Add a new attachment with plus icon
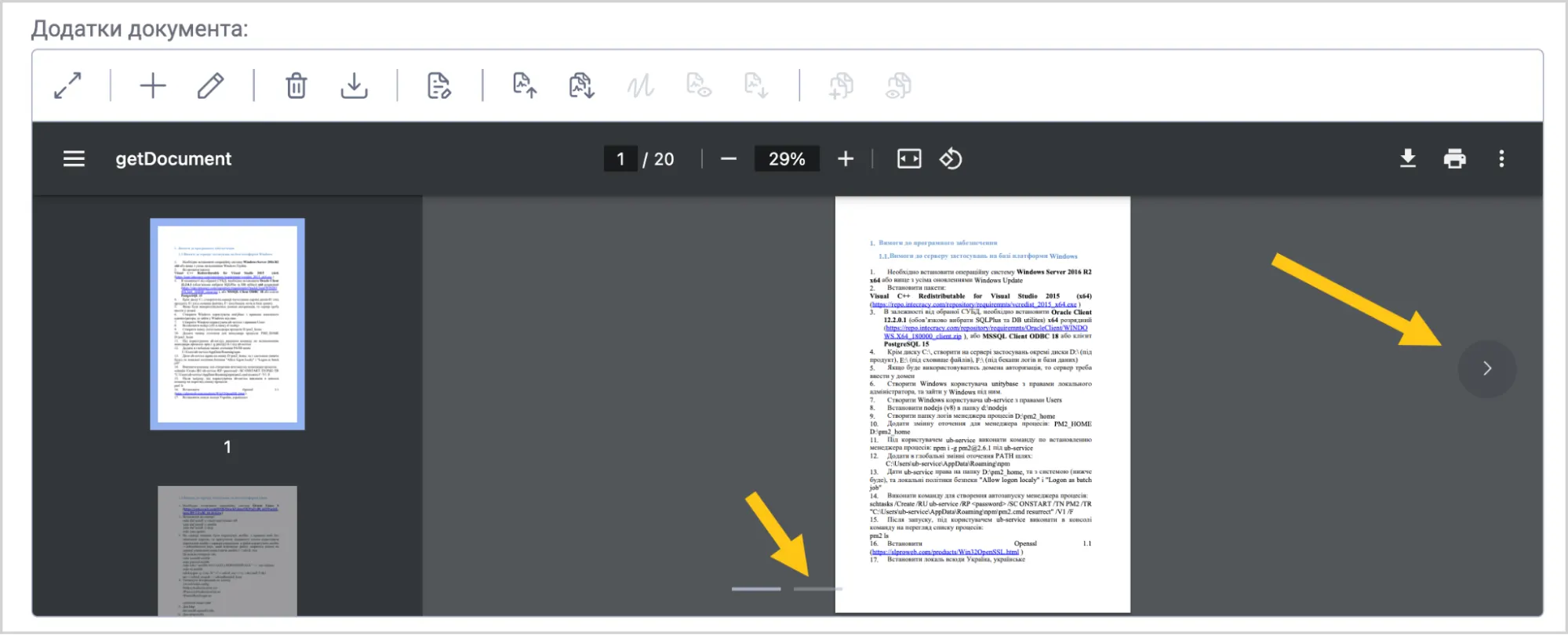The width and height of the screenshot is (1568, 635). 153,85
